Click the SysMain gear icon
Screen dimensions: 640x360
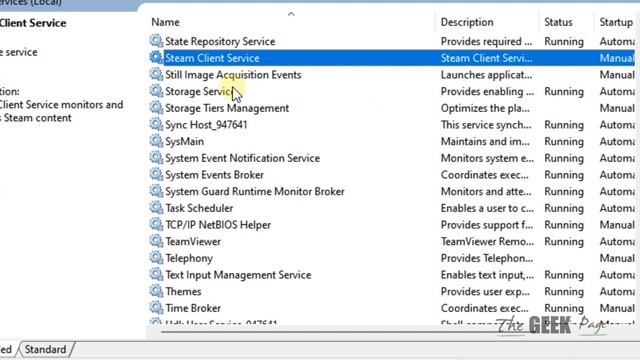coord(156,141)
